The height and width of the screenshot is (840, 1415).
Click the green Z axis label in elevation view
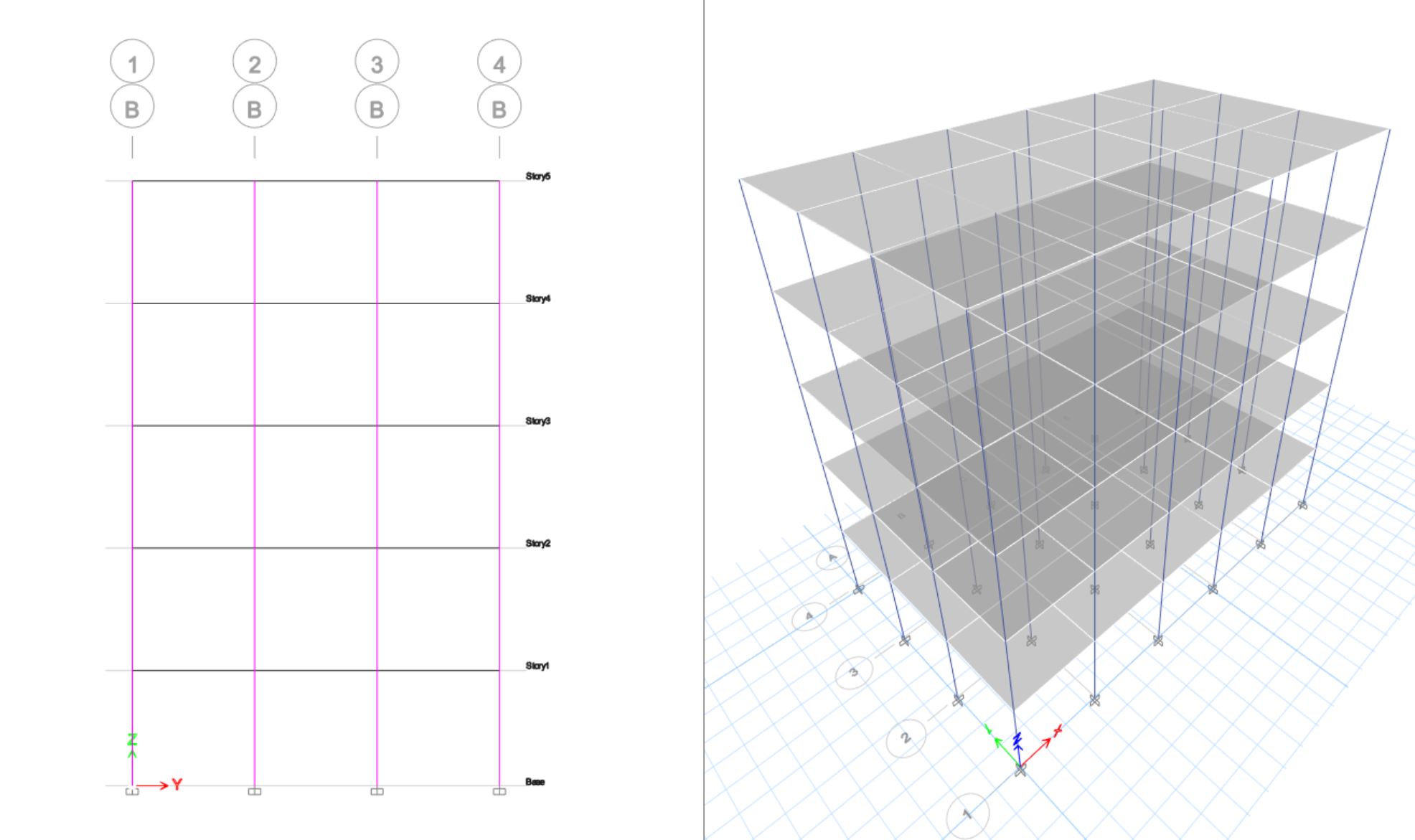(x=132, y=739)
